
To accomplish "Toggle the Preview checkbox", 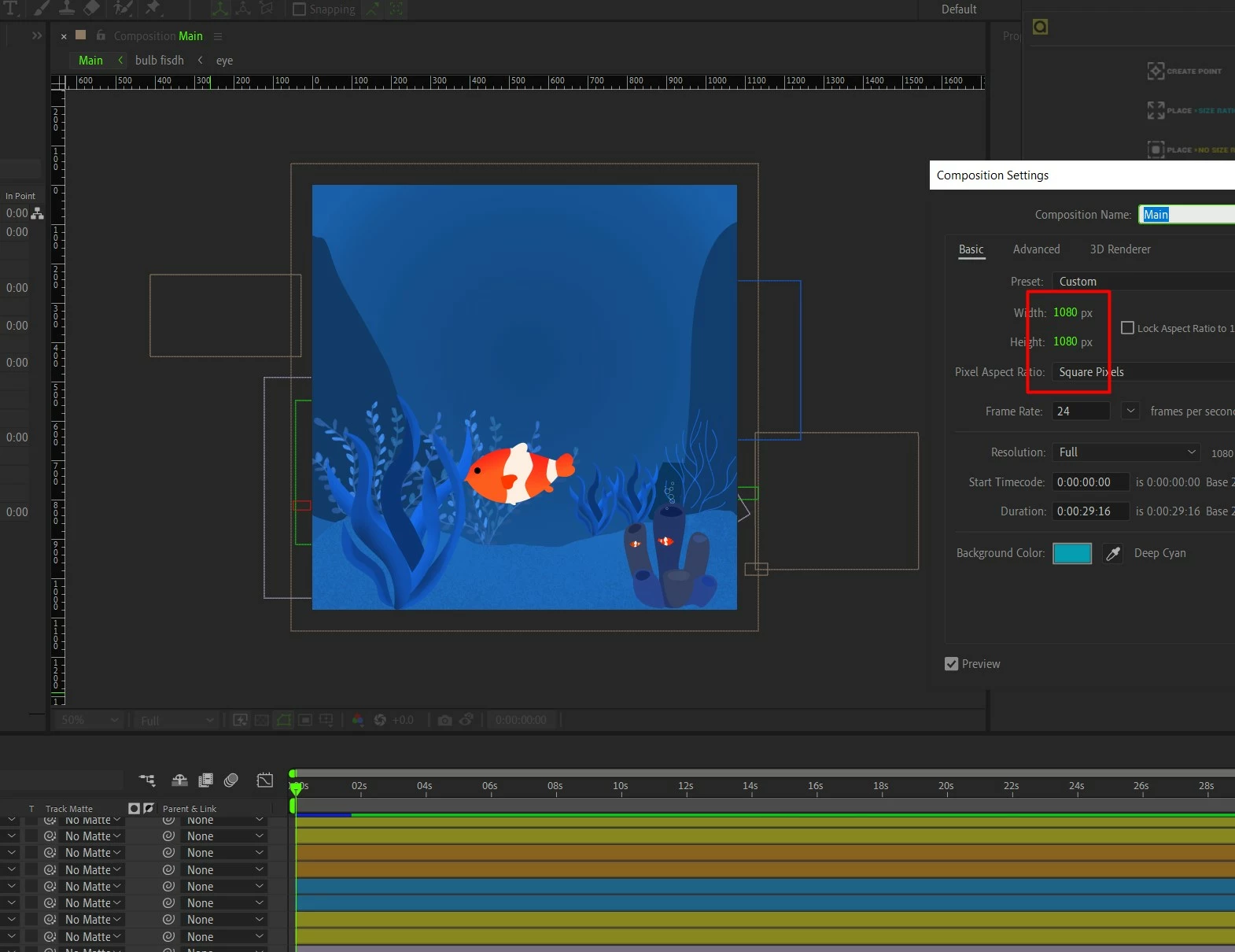I will point(952,664).
